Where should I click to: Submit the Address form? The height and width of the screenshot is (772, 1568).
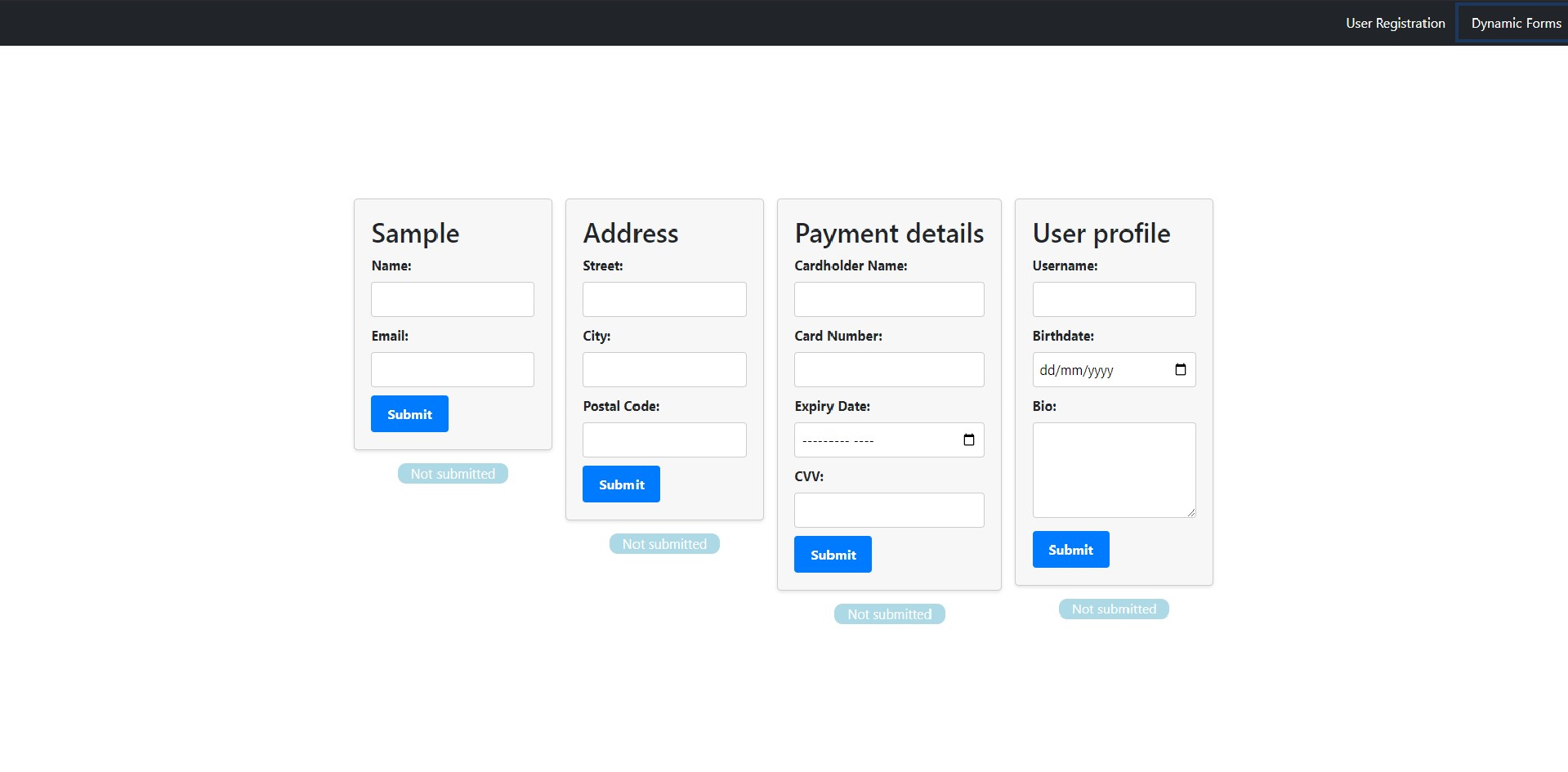point(621,484)
